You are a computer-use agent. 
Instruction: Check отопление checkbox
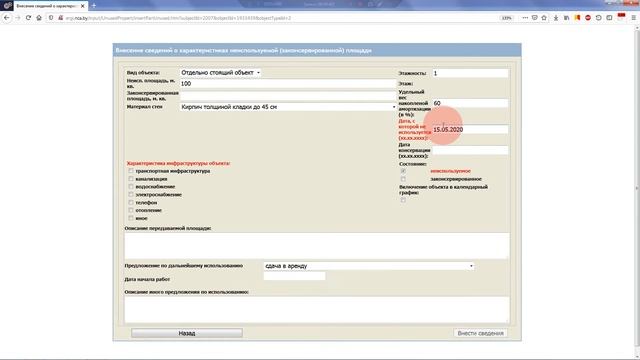click(131, 210)
